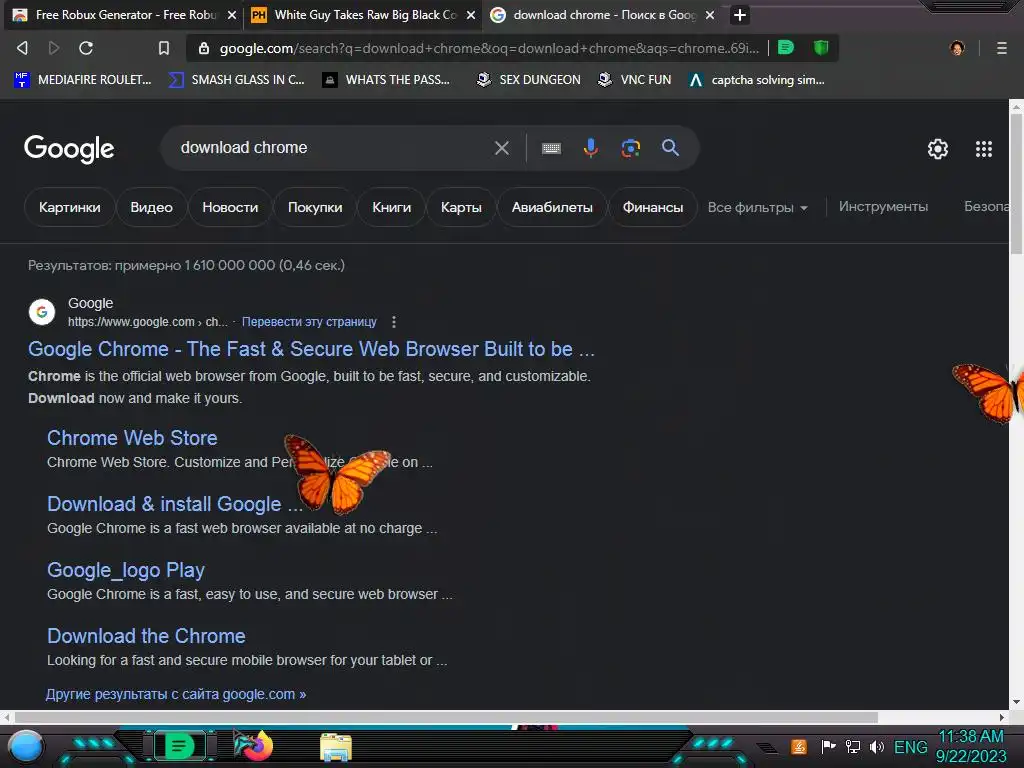Open the green shield ad-block icon
Screen dimensions: 1024x768
point(821,48)
